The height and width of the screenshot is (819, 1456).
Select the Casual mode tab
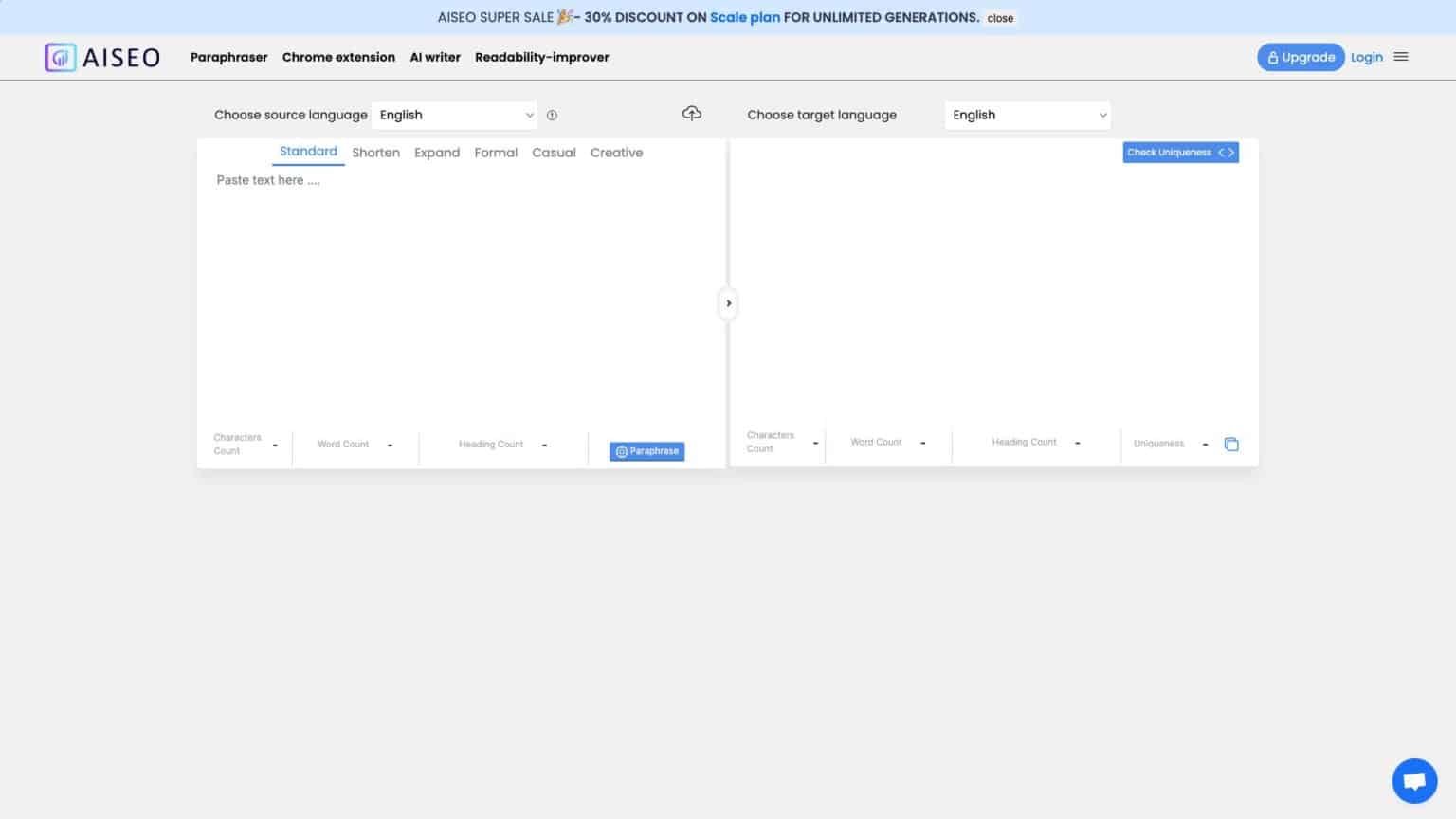pyautogui.click(x=554, y=153)
